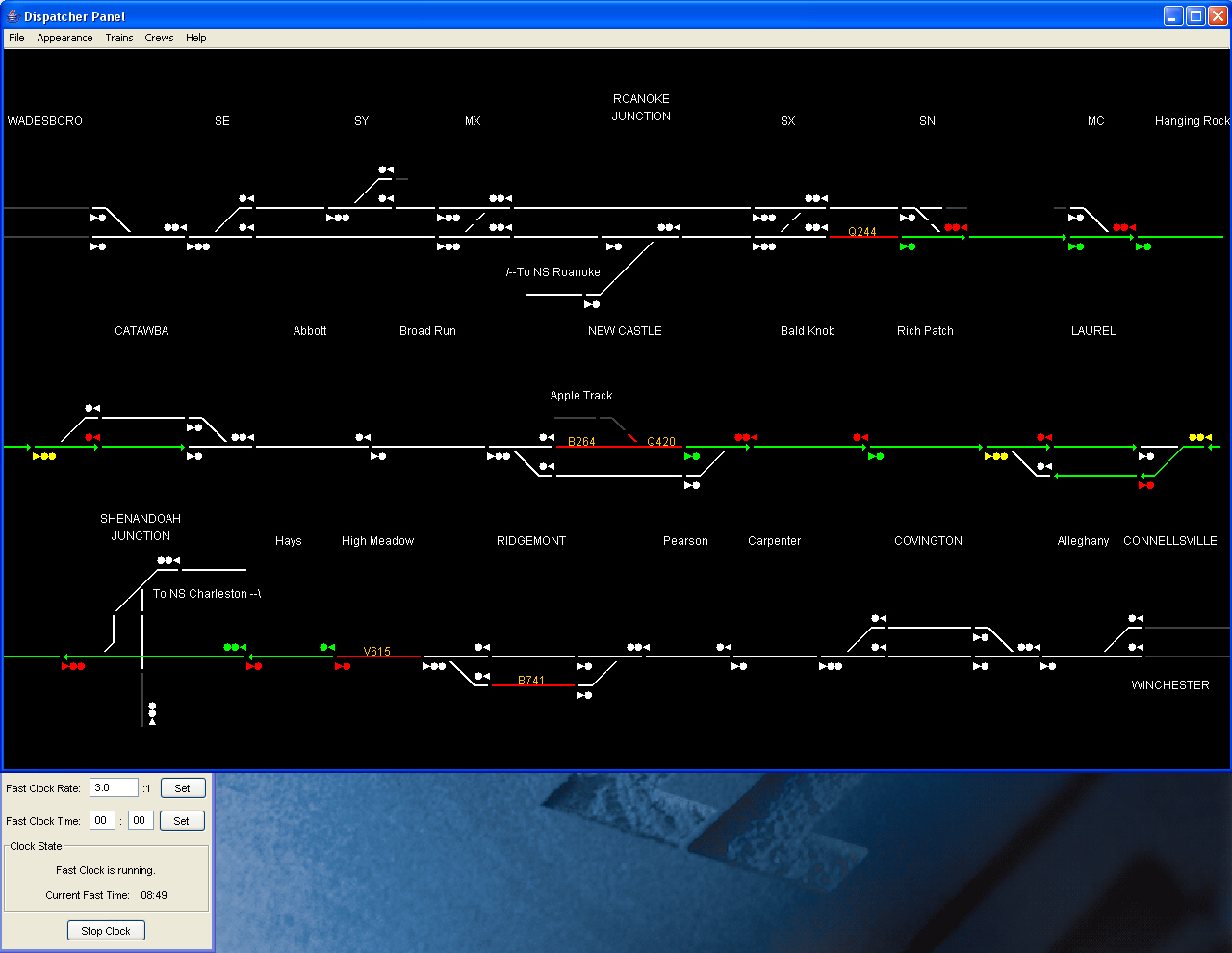Click the yellow signal left of LAUREL siding

tap(996, 456)
